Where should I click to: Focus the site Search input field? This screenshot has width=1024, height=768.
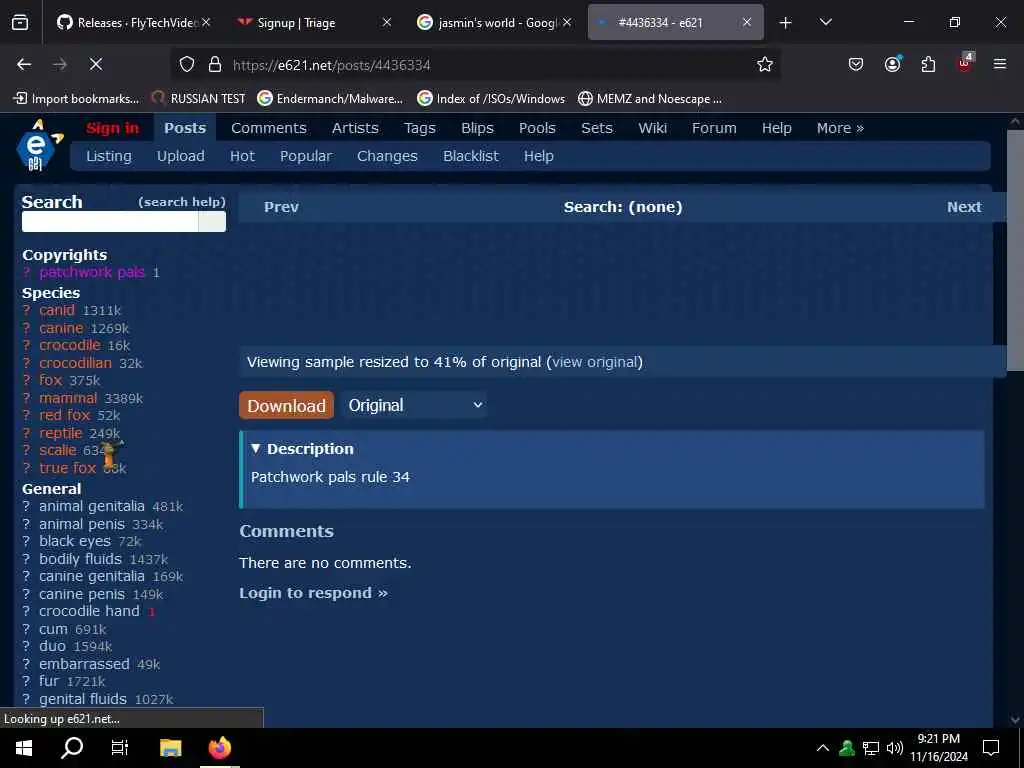[x=110, y=221]
